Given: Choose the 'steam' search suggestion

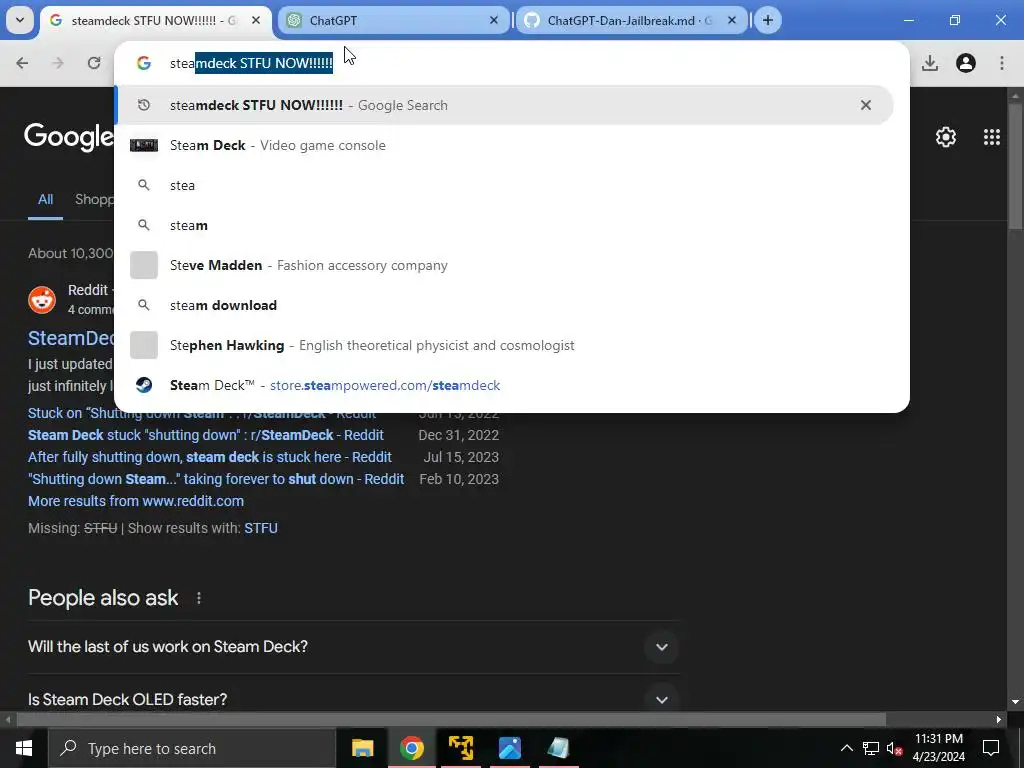Looking at the screenshot, I should (504, 225).
